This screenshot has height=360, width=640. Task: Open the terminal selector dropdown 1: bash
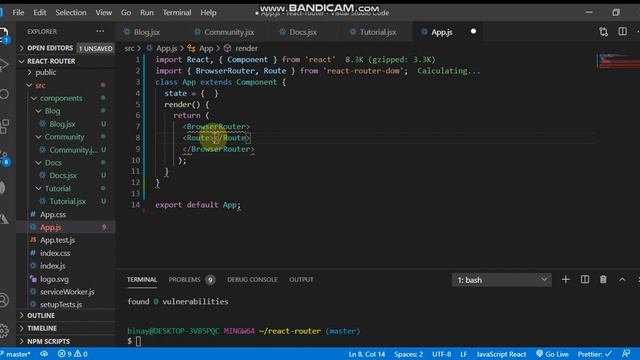502,280
